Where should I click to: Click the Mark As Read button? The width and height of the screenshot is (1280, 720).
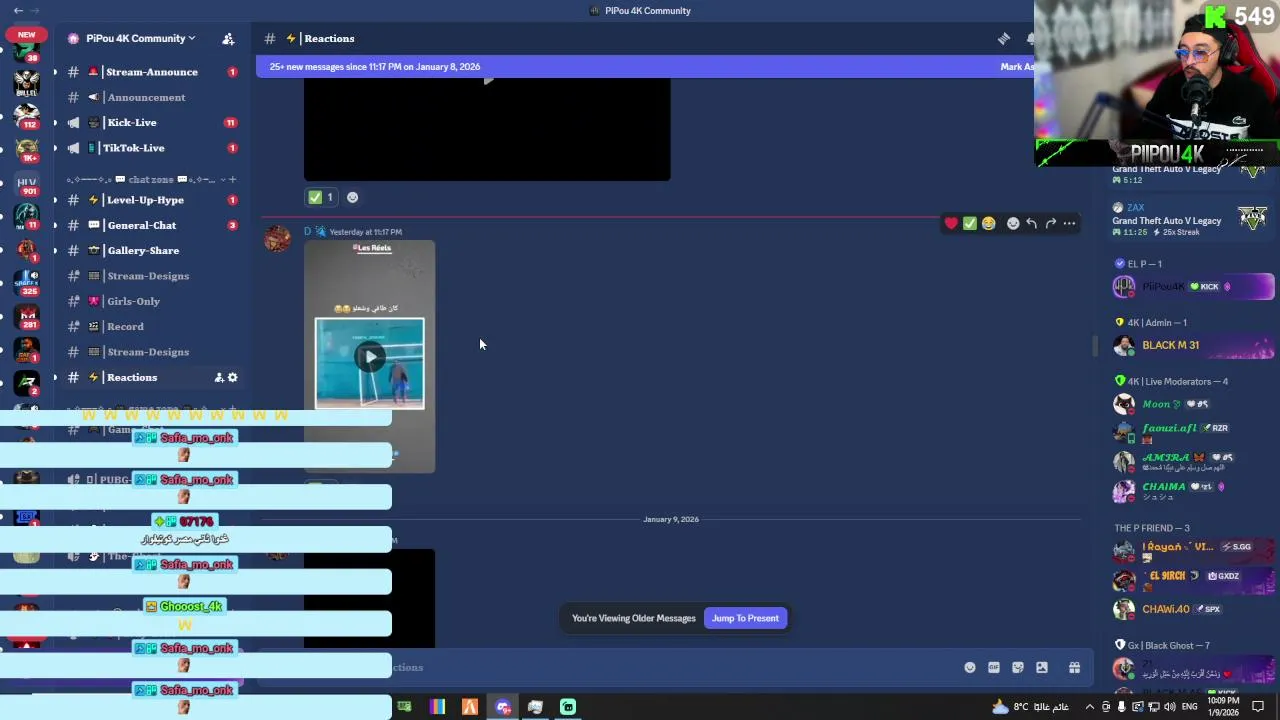click(1017, 66)
